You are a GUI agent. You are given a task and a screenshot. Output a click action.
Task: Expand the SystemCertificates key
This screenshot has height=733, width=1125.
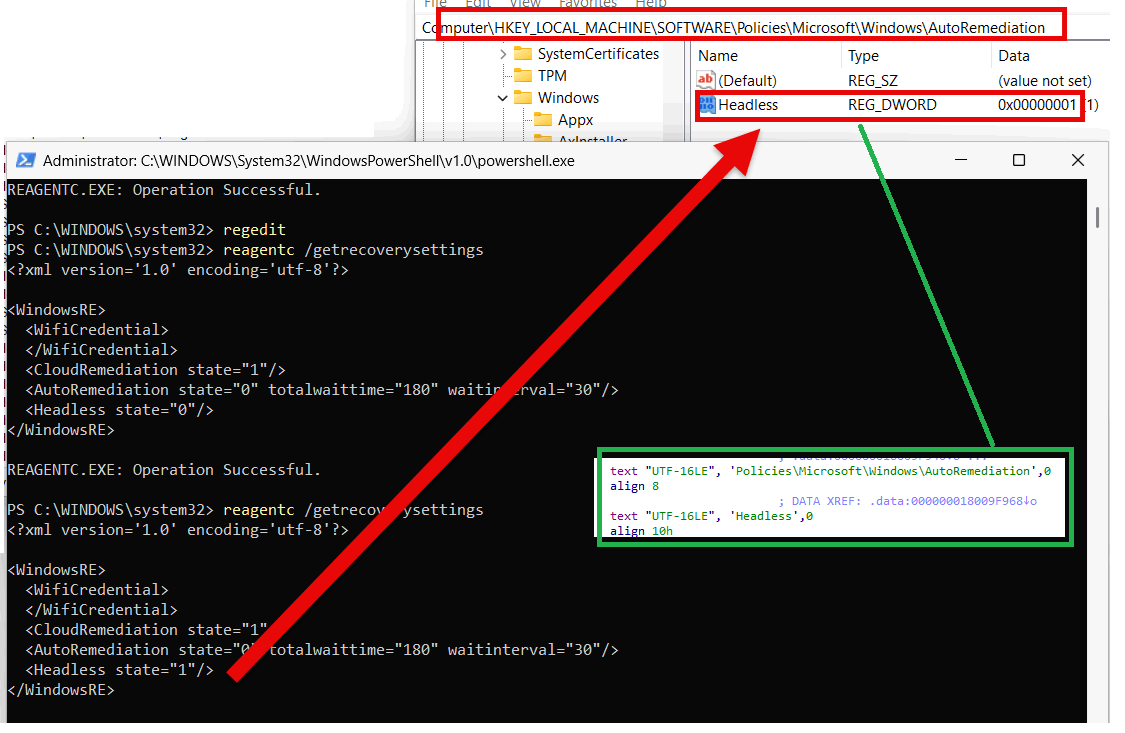(x=502, y=55)
